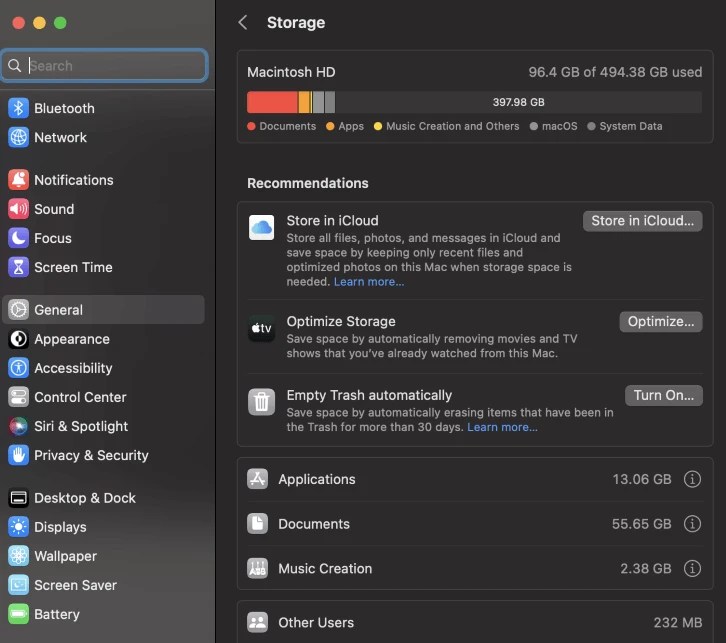This screenshot has height=643, width=726.
Task: Click the System Data legend label
Action: [631, 126]
